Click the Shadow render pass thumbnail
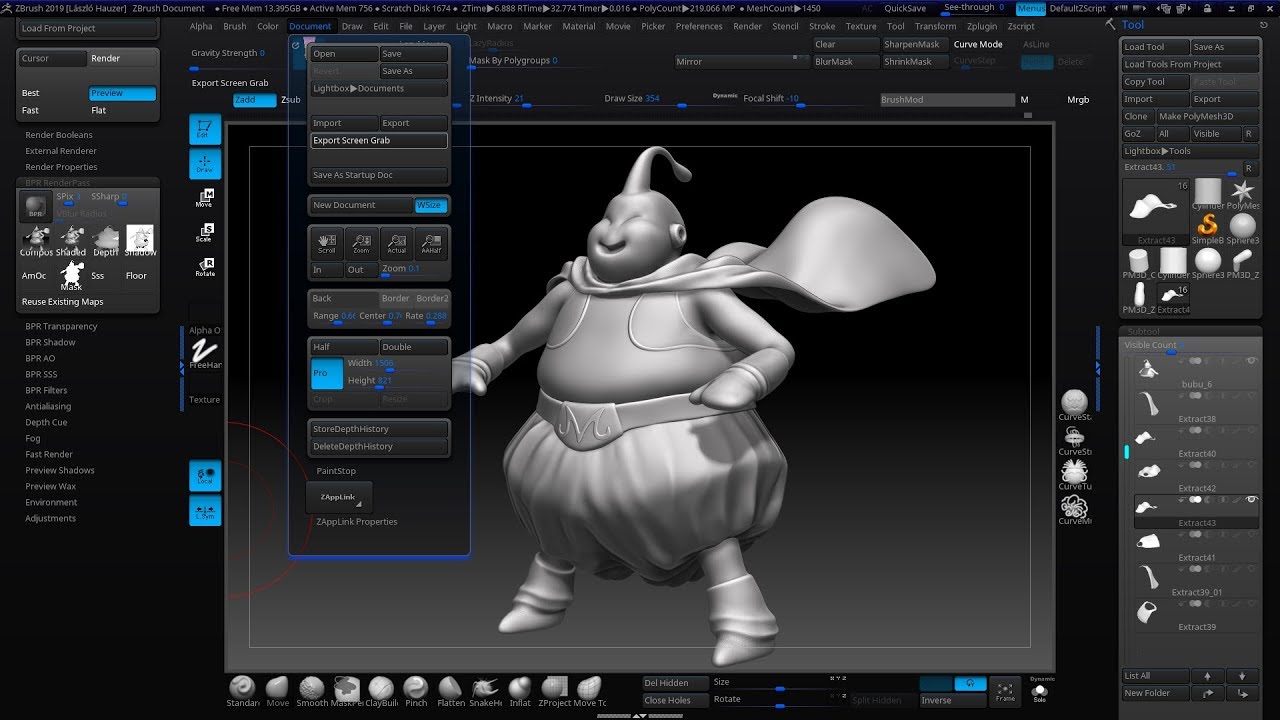This screenshot has height=720, width=1280. 140,241
